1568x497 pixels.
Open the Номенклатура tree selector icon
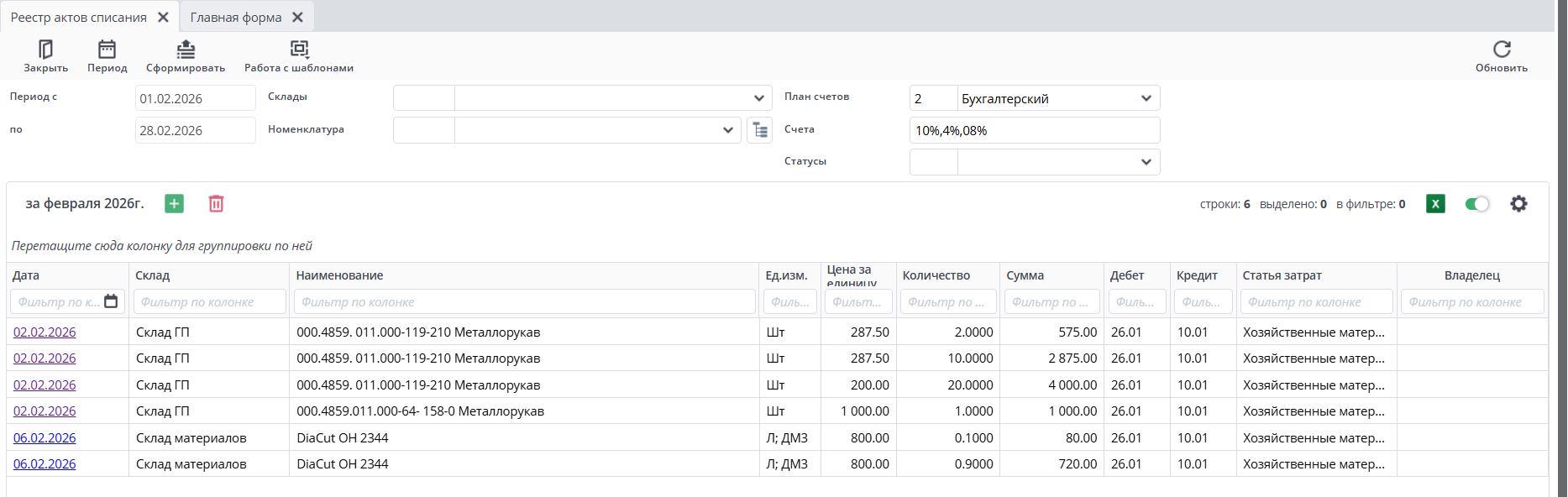(x=759, y=130)
